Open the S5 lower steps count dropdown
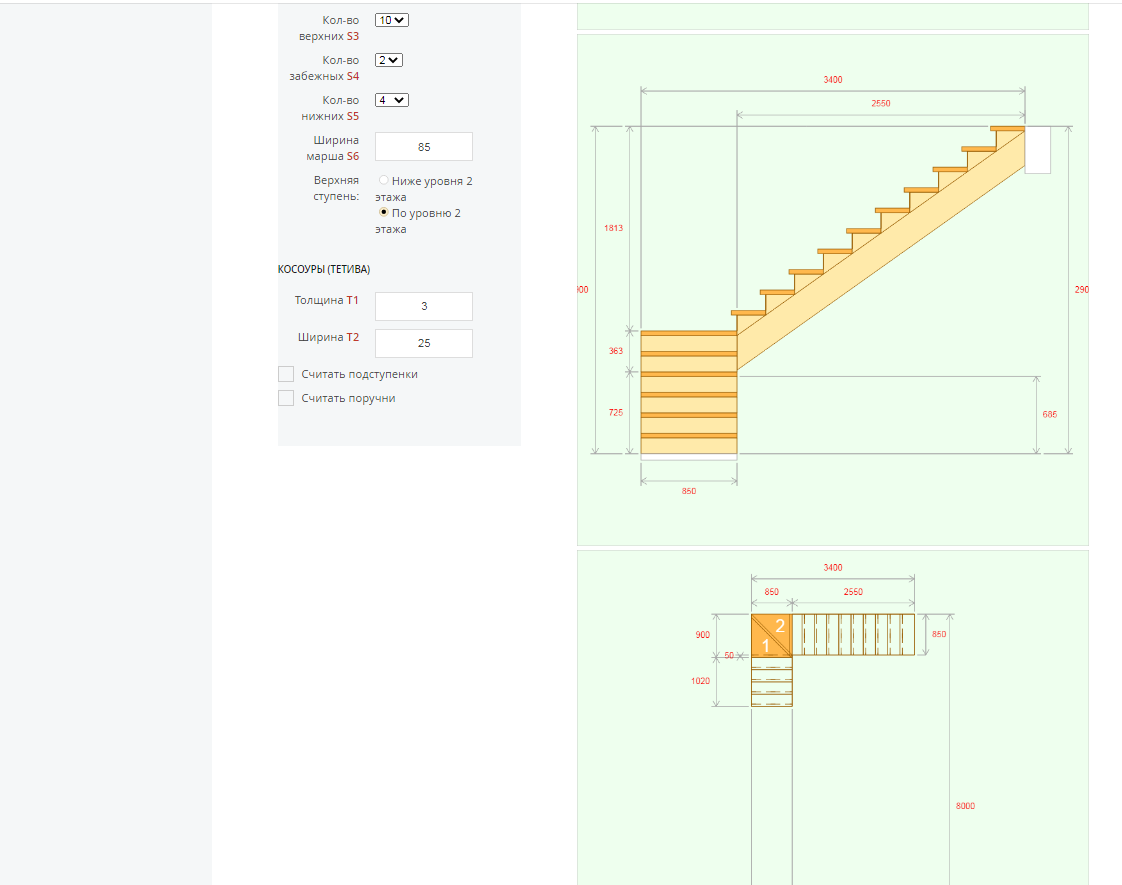The width and height of the screenshot is (1122, 885). point(391,100)
